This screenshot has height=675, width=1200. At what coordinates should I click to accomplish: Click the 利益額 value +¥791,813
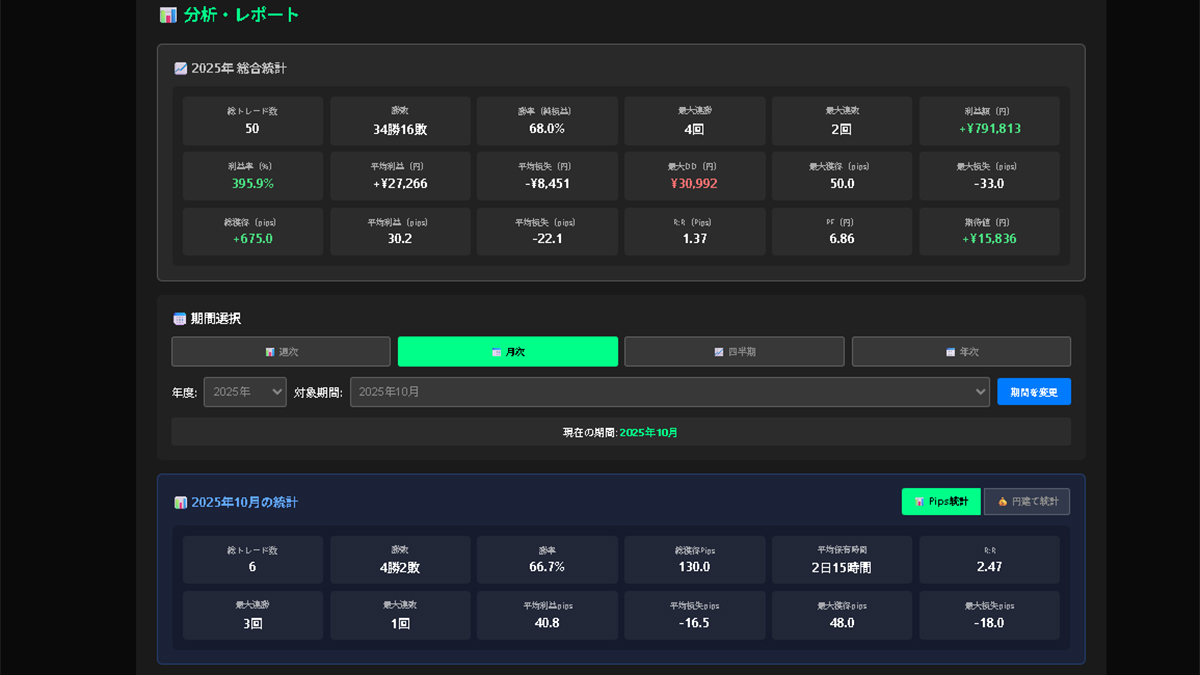(x=990, y=129)
